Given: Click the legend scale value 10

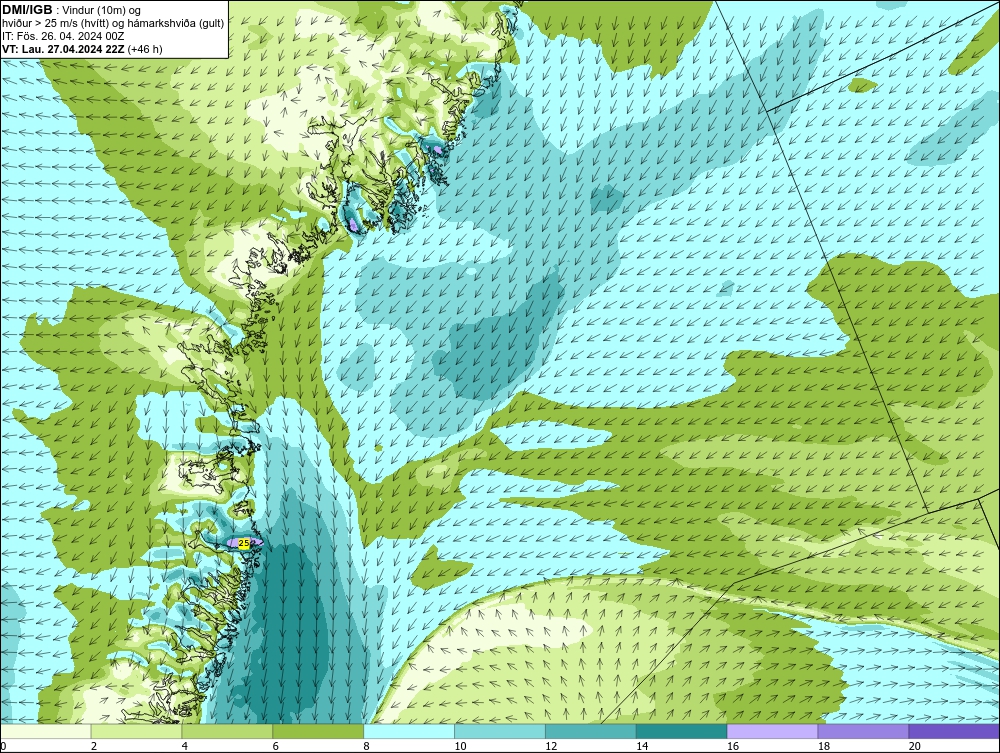Looking at the screenshot, I should tap(460, 746).
